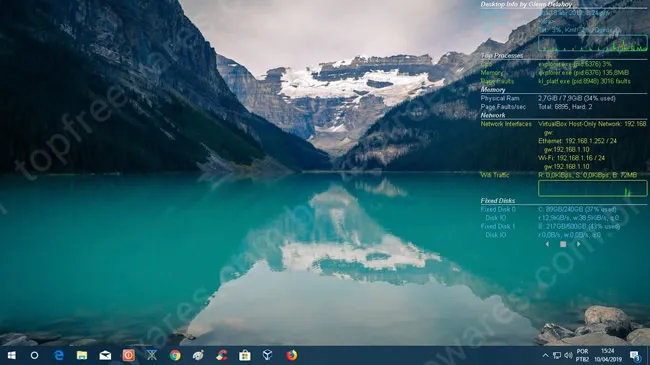Image resolution: width=650 pixels, height=365 pixels.
Task: Click the 'Network' section heading
Action: 493,115
